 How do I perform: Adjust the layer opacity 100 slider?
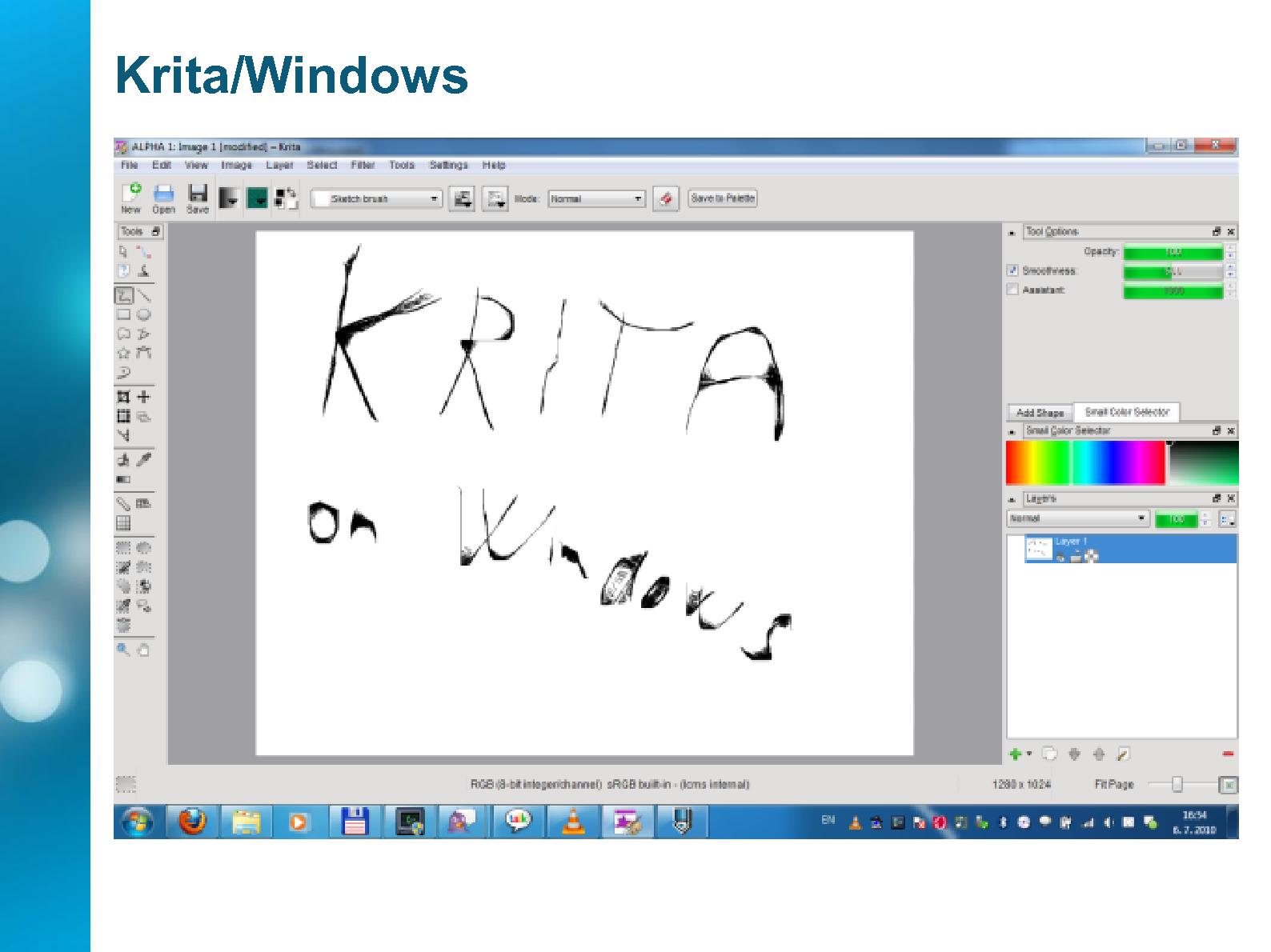[1177, 519]
